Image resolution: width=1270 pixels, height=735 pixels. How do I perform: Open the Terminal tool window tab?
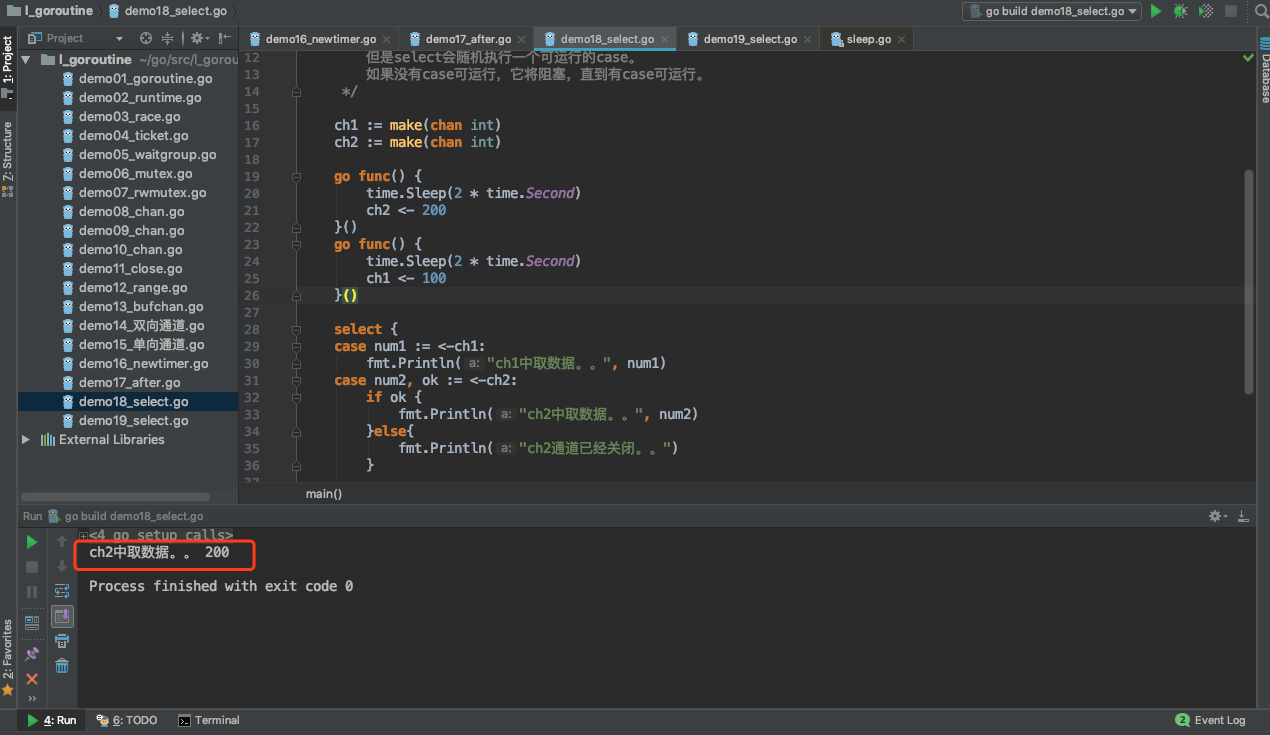[x=208, y=720]
